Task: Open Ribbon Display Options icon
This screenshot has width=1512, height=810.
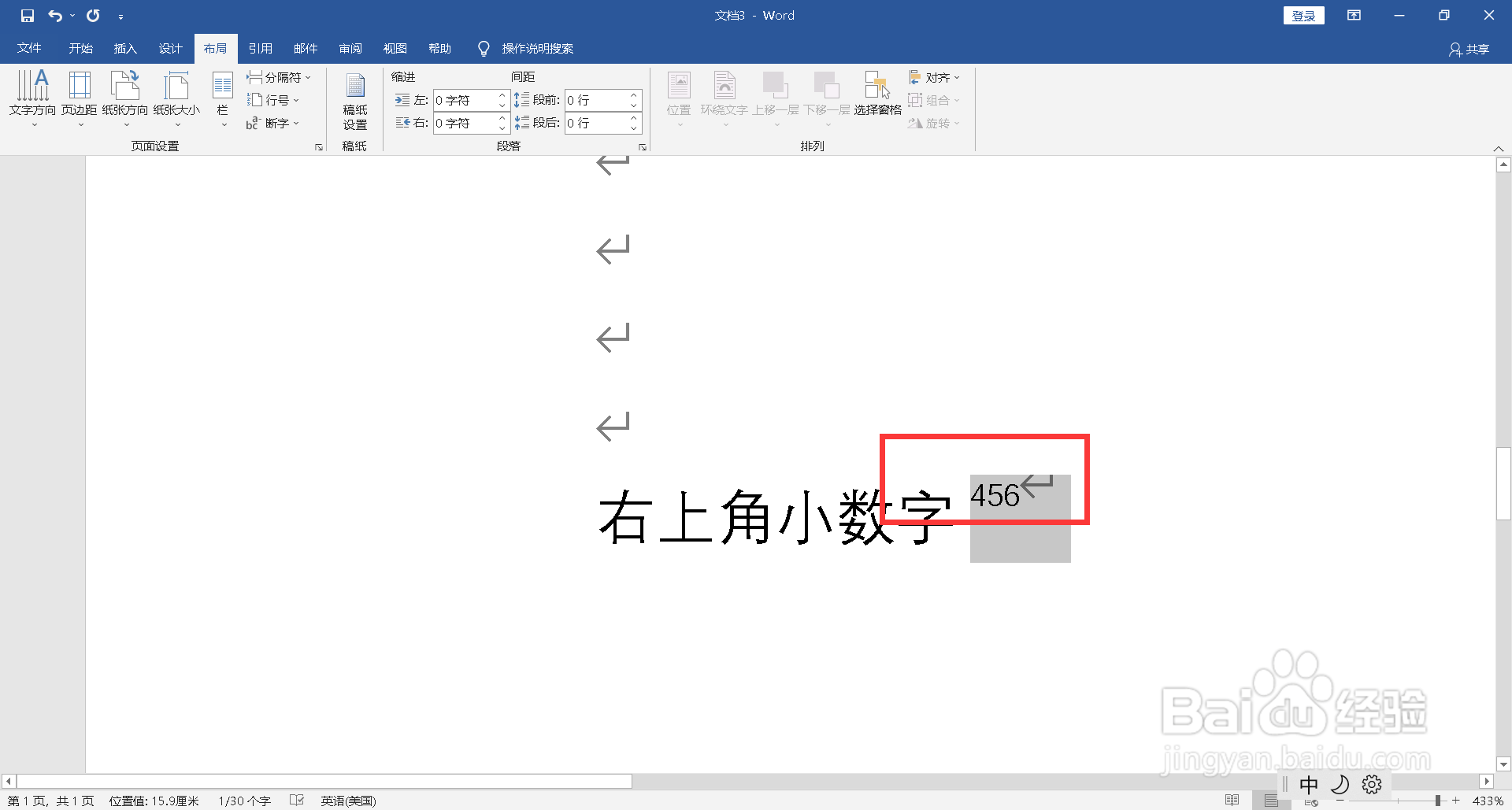Action: tap(1354, 16)
